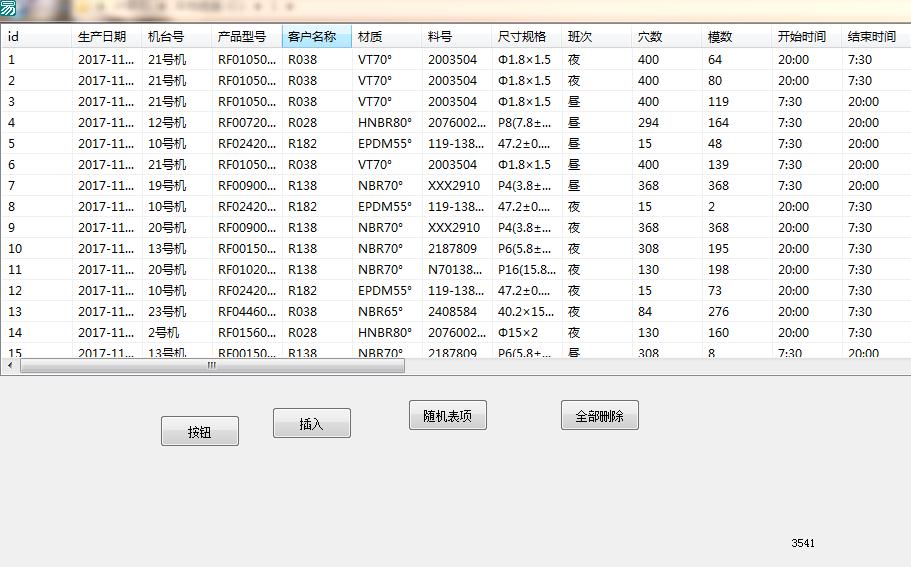This screenshot has height=567, width=911.
Task: Click 2号机 in row 14
Action: (x=163, y=332)
